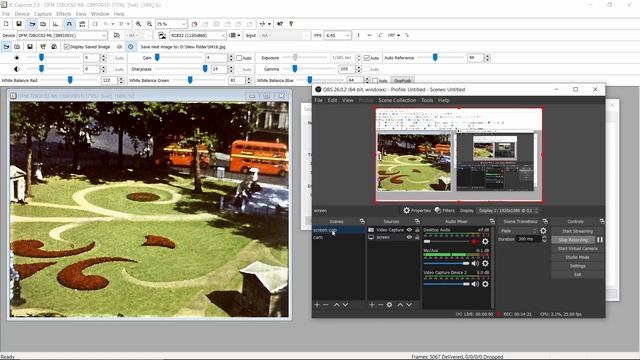Click the Studio Mode button in OBS

coord(578,257)
